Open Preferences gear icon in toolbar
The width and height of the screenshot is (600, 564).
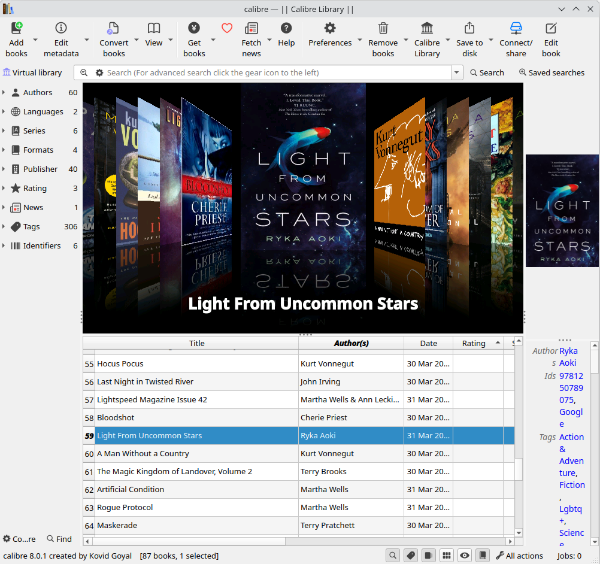pyautogui.click(x=329, y=29)
